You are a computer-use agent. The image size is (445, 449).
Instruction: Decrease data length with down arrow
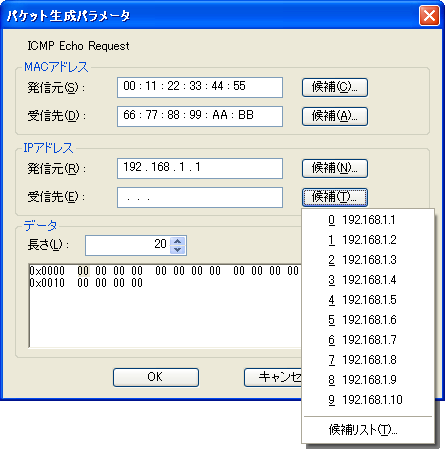click(x=178, y=250)
